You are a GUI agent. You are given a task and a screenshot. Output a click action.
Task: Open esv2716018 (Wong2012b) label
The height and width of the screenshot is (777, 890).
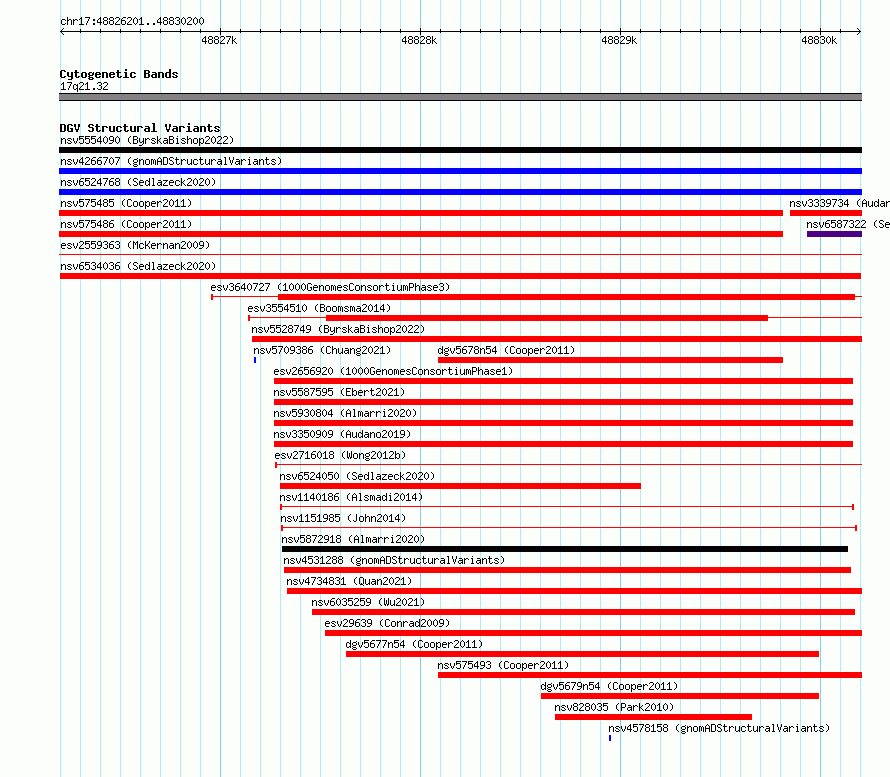pyautogui.click(x=340, y=455)
